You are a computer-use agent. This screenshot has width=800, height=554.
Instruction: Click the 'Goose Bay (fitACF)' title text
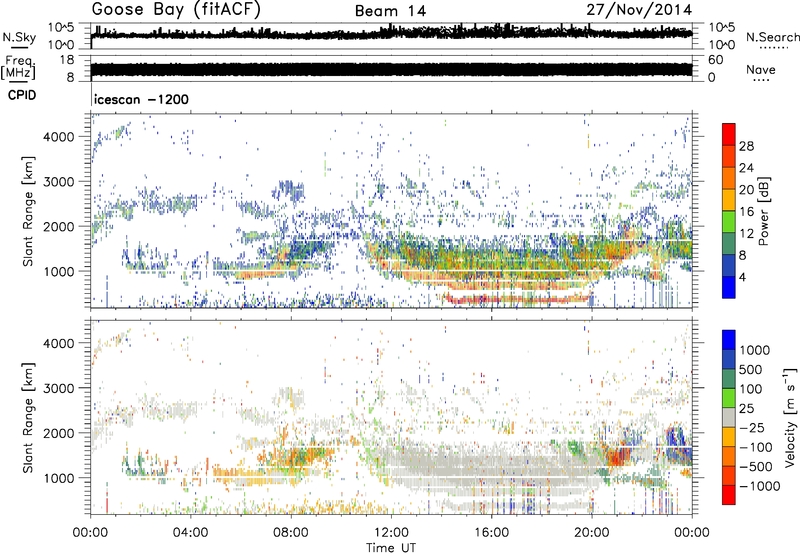176,10
